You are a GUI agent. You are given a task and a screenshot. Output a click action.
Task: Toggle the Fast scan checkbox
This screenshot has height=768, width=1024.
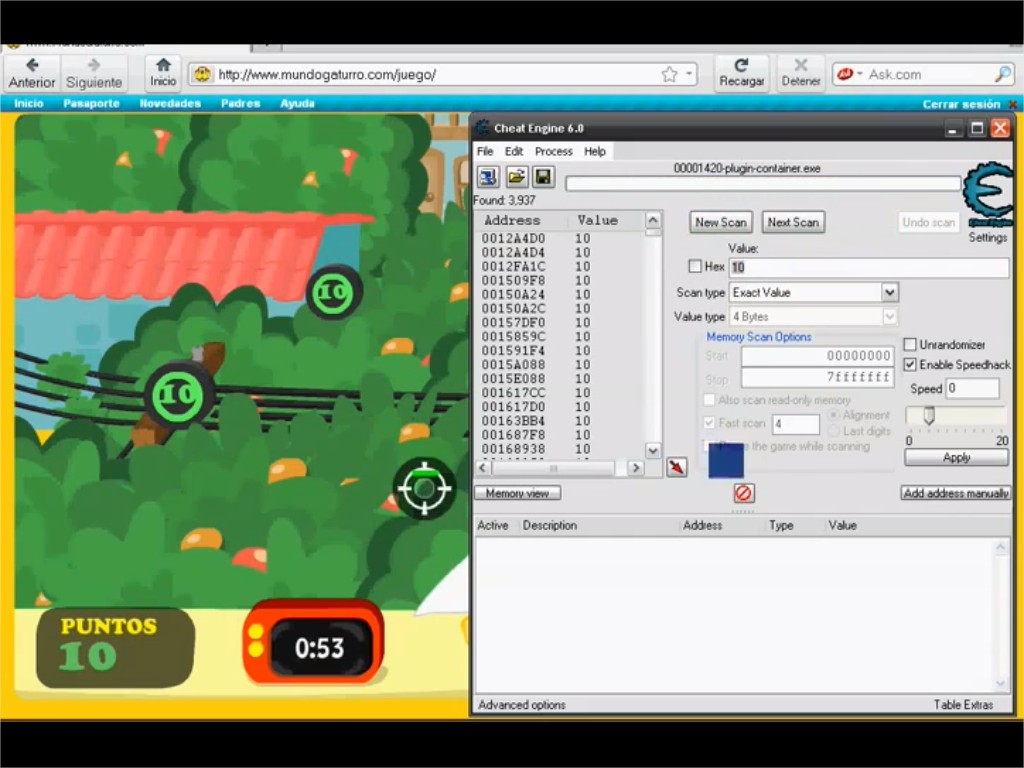[x=709, y=423]
